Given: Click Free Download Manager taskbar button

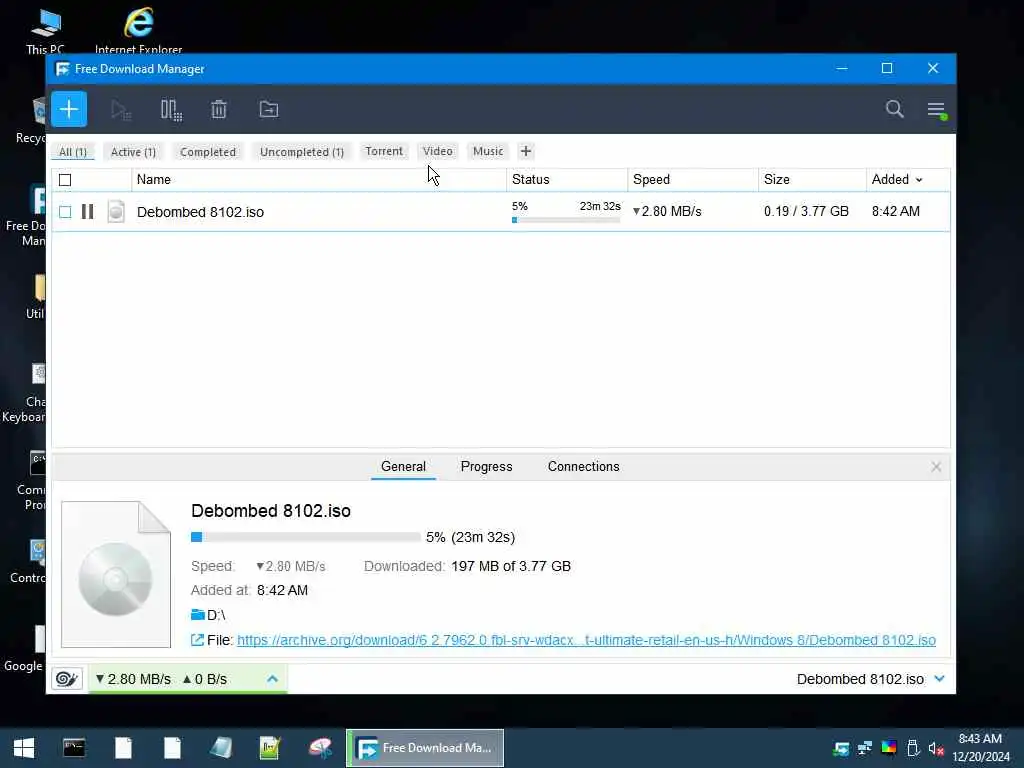Looking at the screenshot, I should click(x=425, y=748).
